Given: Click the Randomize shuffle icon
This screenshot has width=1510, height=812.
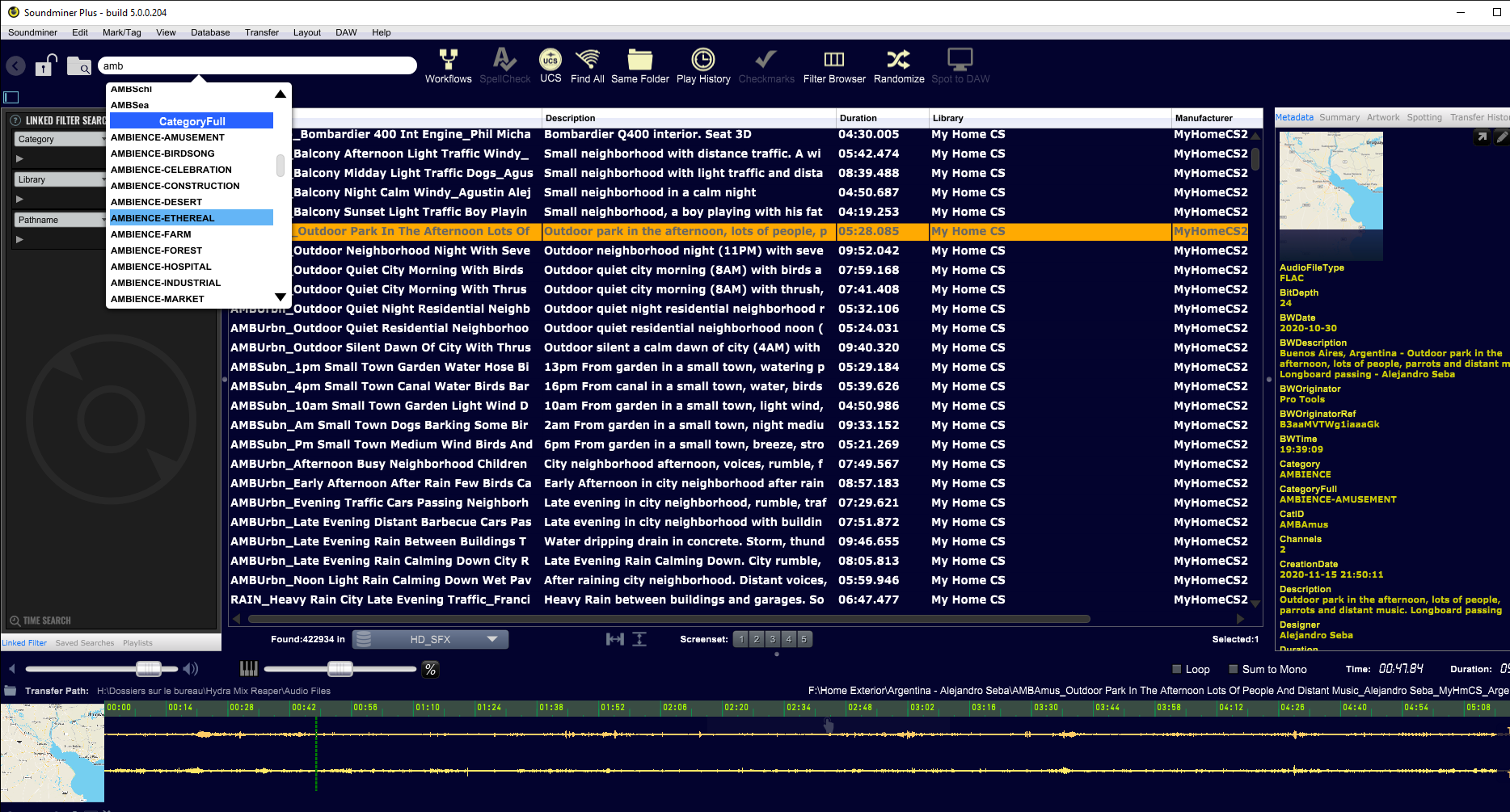Looking at the screenshot, I should 898,65.
